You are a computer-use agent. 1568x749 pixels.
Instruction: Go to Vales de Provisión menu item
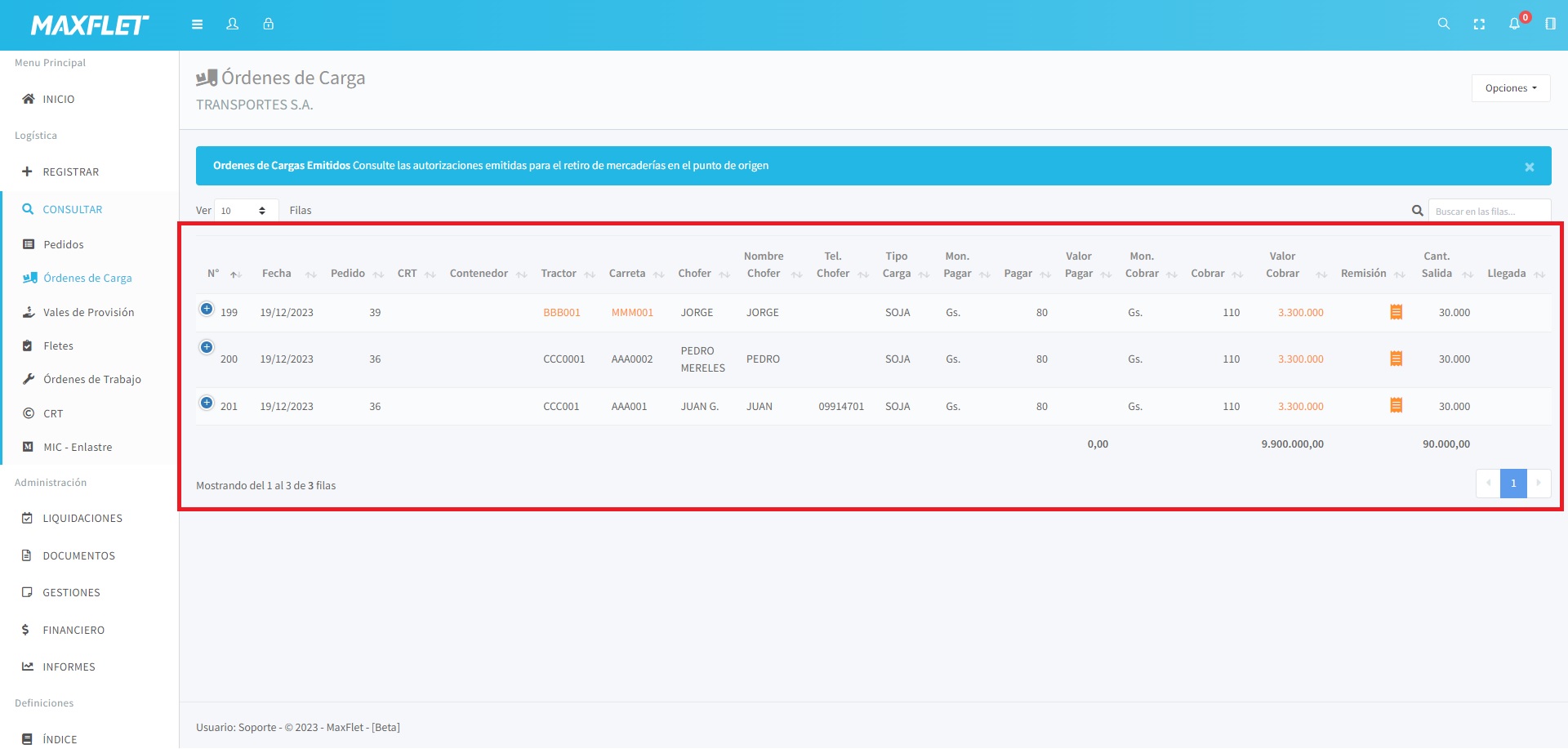click(88, 313)
